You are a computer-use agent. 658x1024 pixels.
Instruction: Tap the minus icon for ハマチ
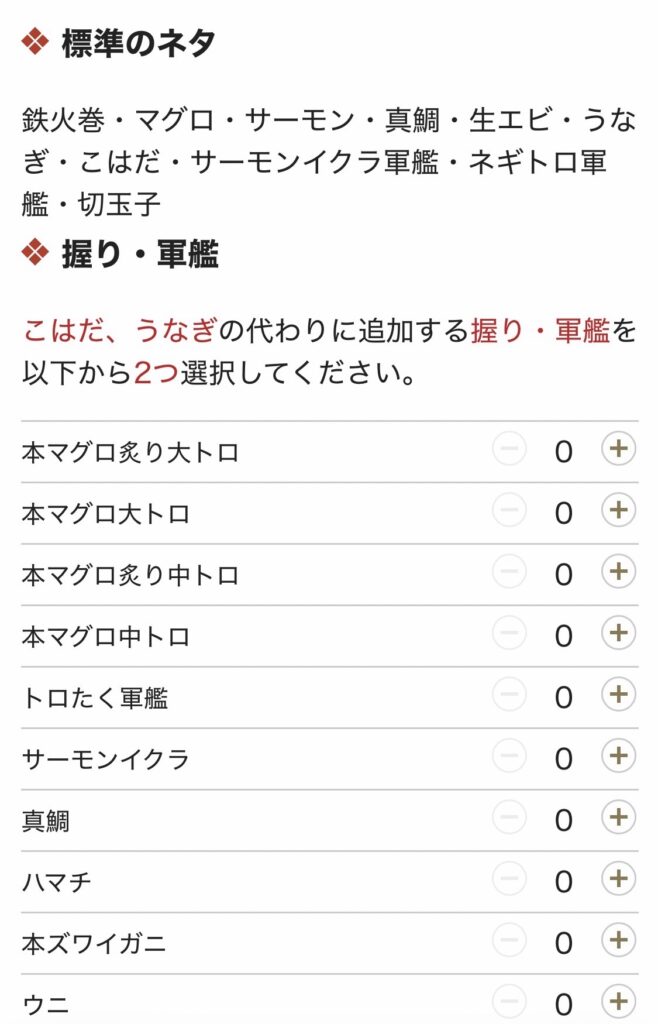509,879
